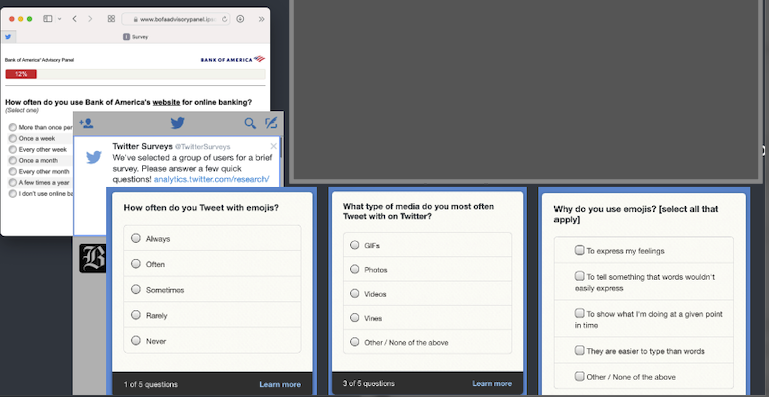Click the Safari forward arrow
Image resolution: width=769 pixels, height=397 pixels.
90,19
